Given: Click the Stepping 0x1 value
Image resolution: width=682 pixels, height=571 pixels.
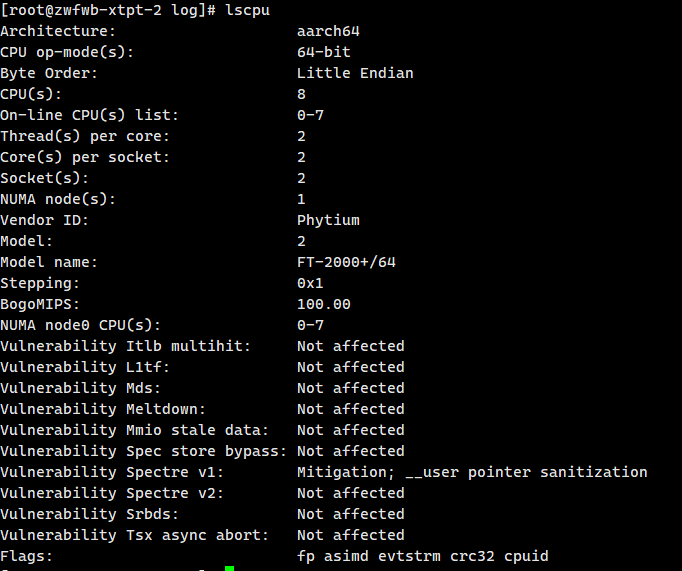Looking at the screenshot, I should pos(310,284).
